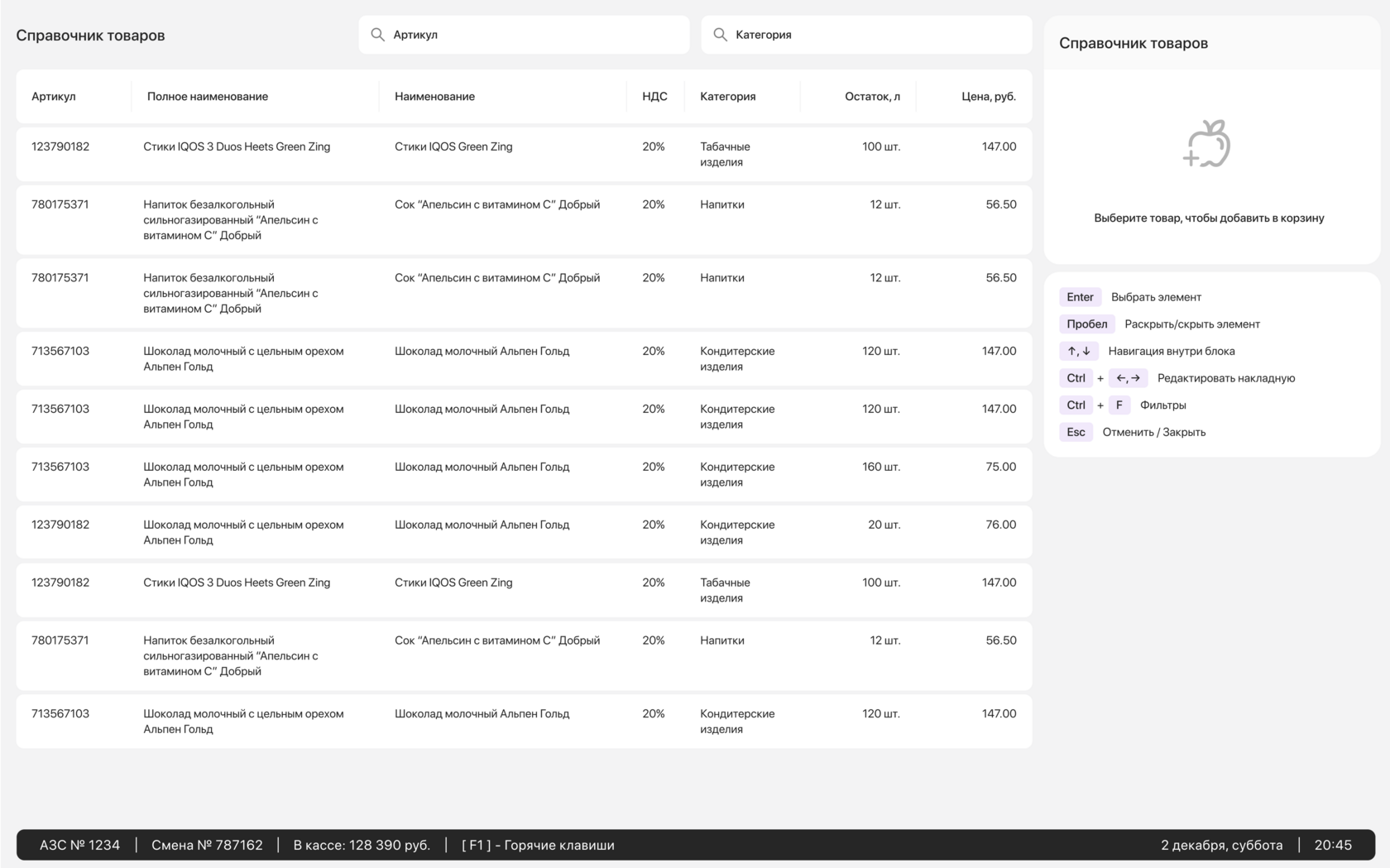1390x868 pixels.
Task: Select the chocolate row priced 75.00
Action: (524, 474)
